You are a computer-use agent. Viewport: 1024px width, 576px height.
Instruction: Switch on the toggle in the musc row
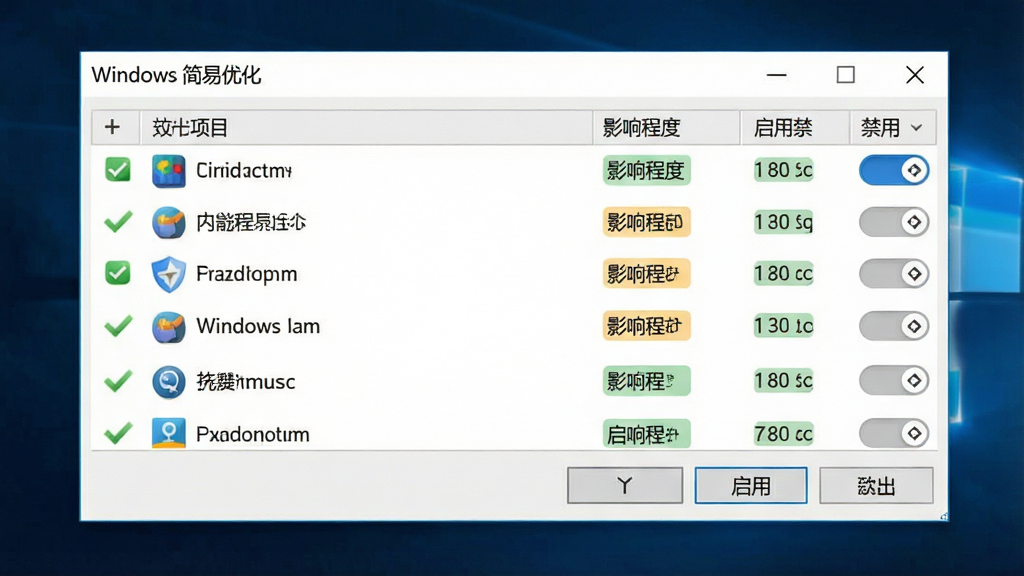pos(893,380)
